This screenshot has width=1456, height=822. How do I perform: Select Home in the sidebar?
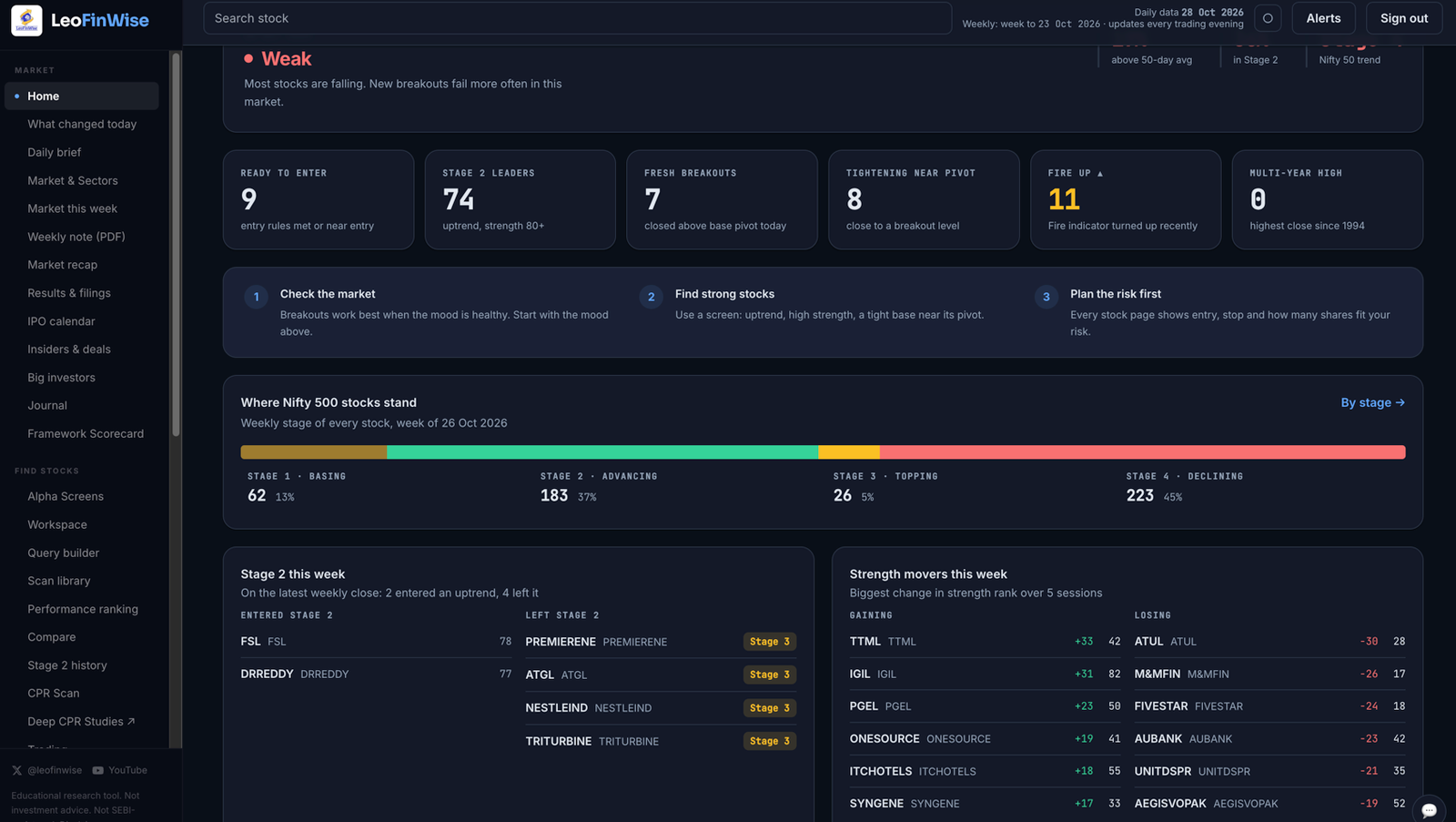click(82, 96)
